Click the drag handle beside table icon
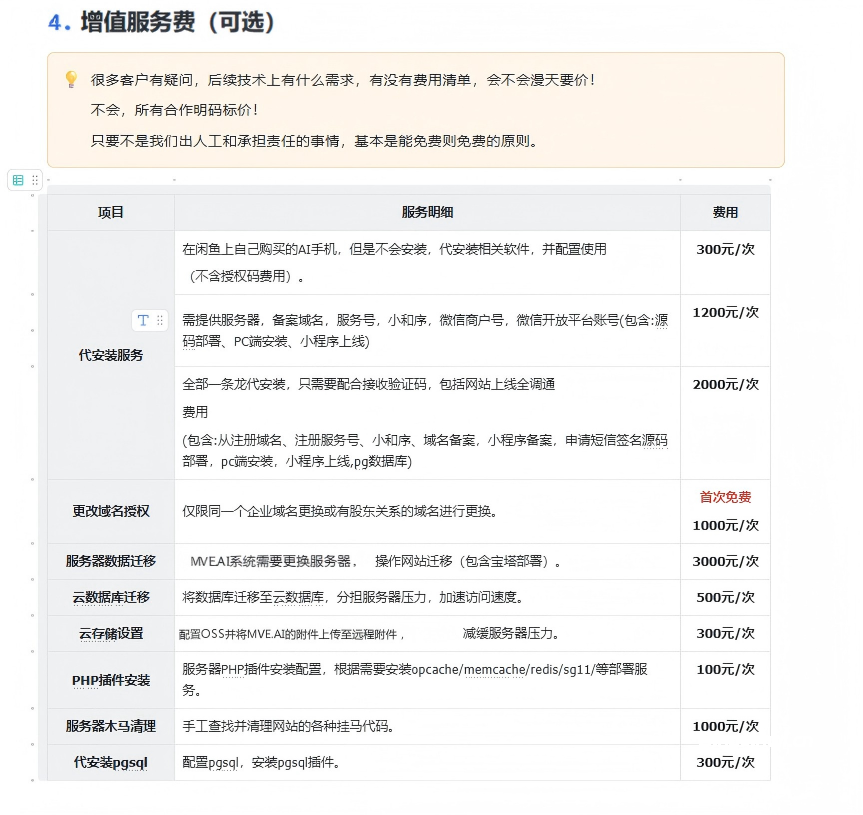This screenshot has width=863, height=815. click(x=35, y=180)
